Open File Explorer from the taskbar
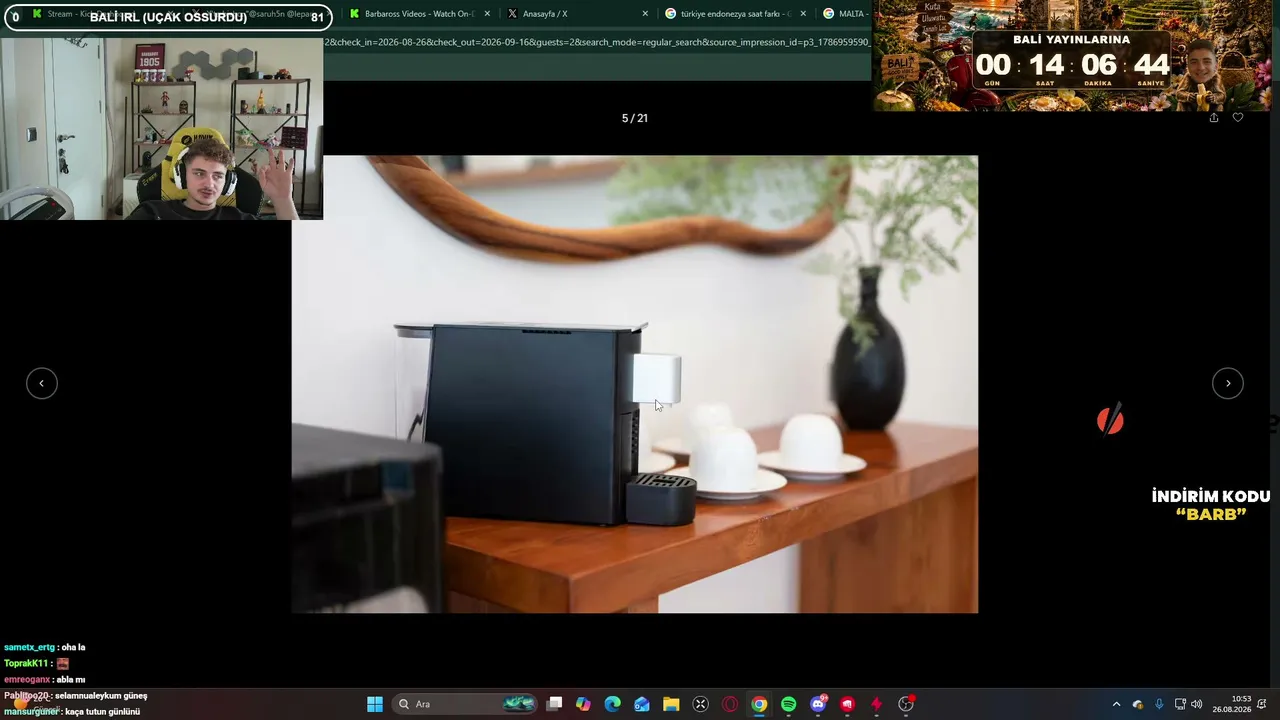The image size is (1280, 720). 671,704
